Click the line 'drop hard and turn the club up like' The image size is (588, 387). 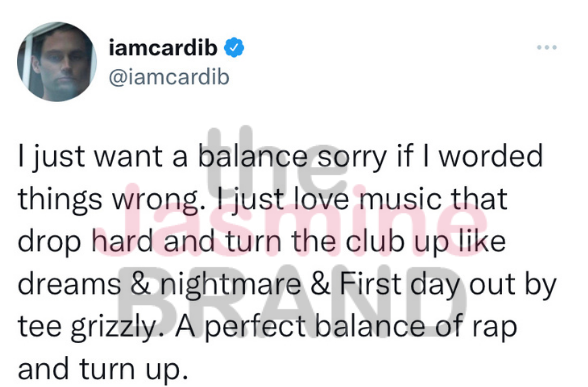(261, 242)
